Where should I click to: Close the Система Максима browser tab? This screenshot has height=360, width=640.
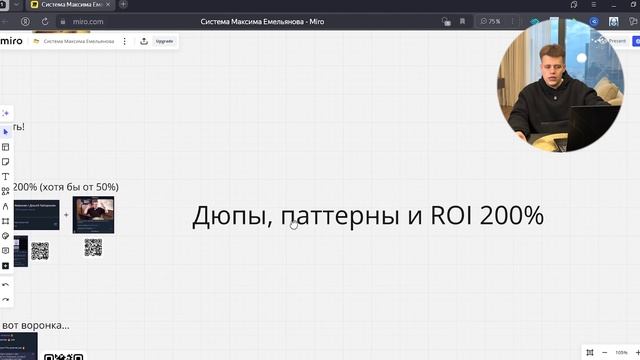(x=108, y=4)
